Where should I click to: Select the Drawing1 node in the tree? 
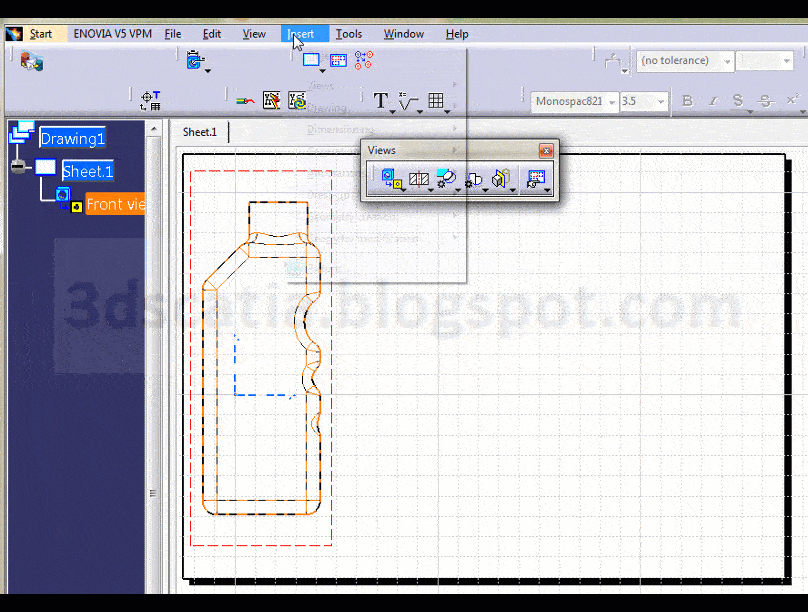[71, 138]
